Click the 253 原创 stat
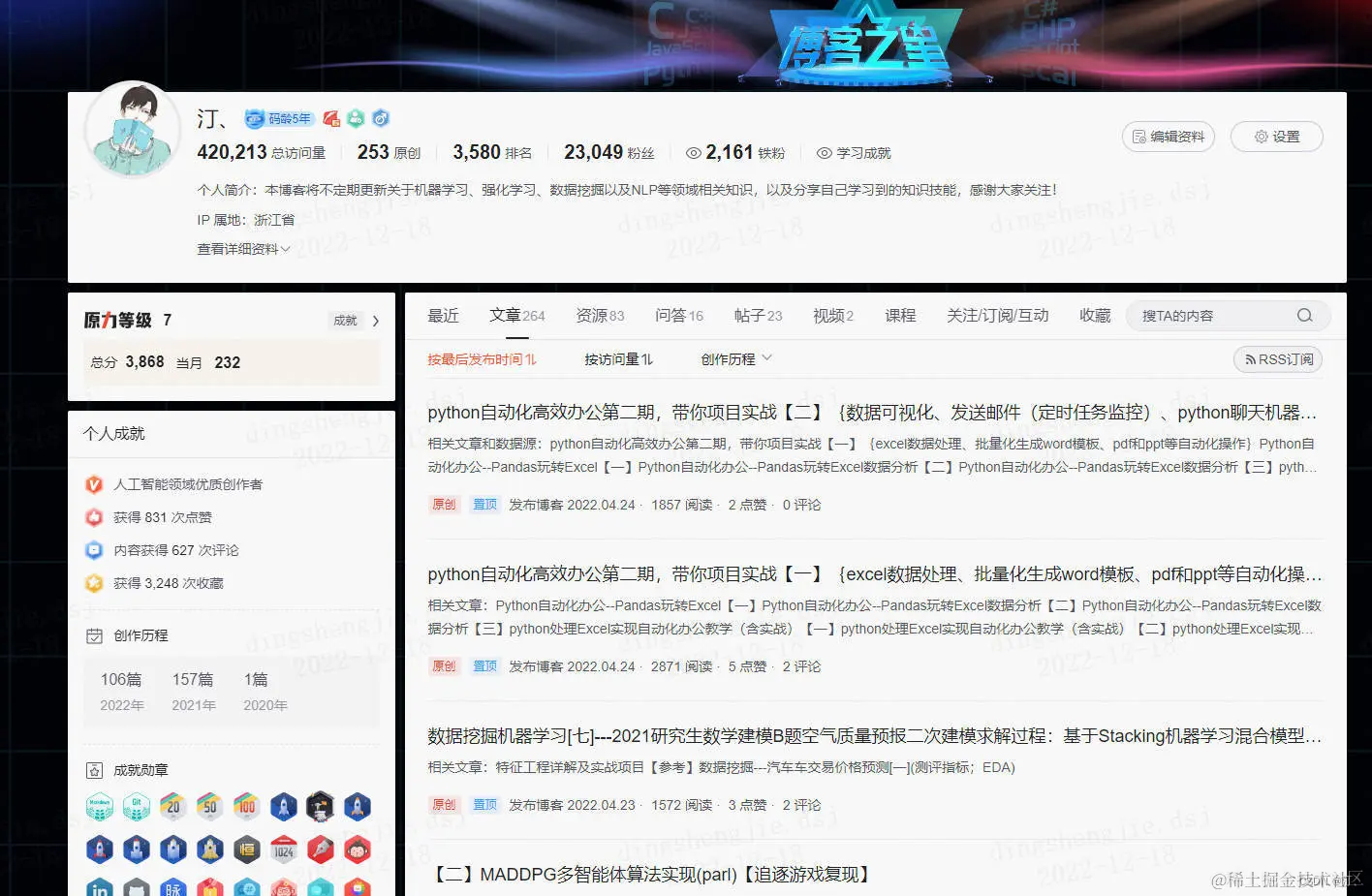The height and width of the screenshot is (896, 1372). coord(389,153)
